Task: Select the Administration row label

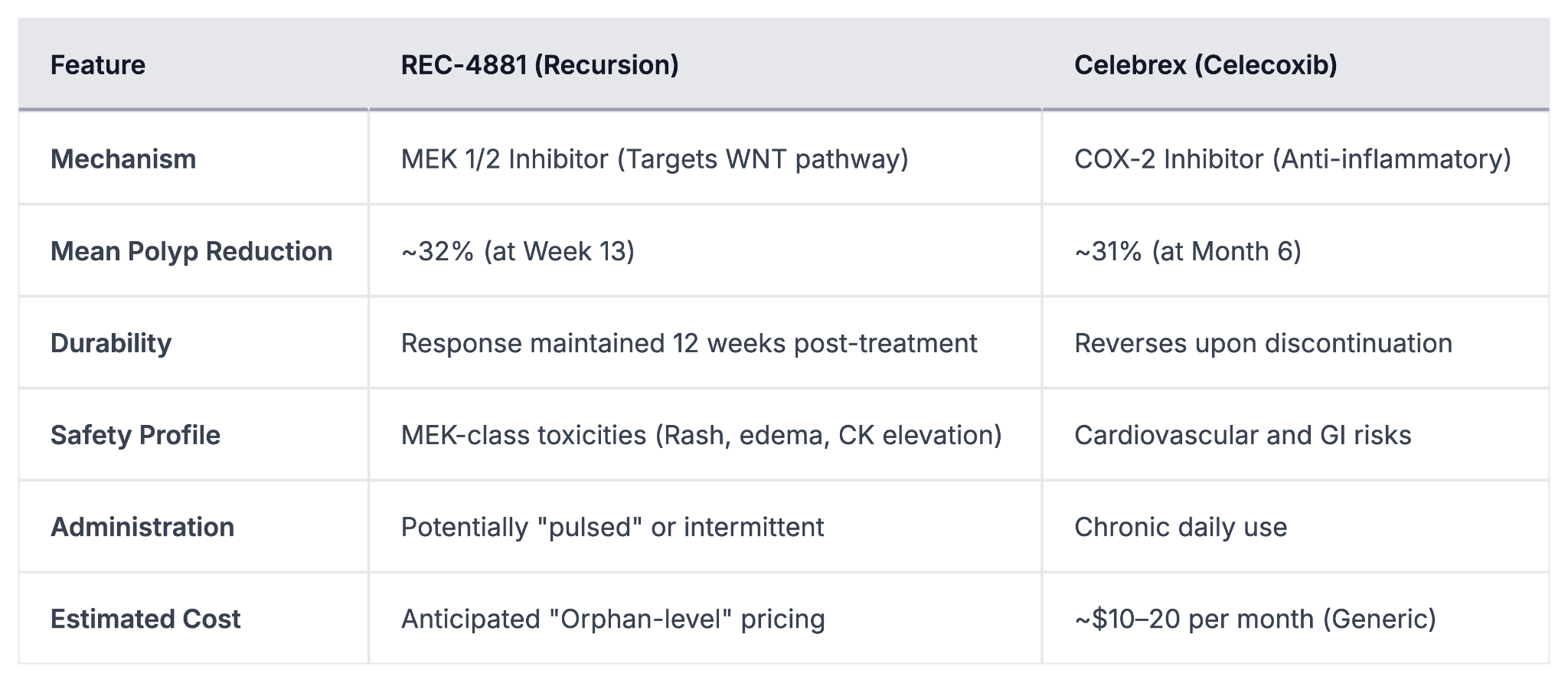Action: [x=142, y=527]
